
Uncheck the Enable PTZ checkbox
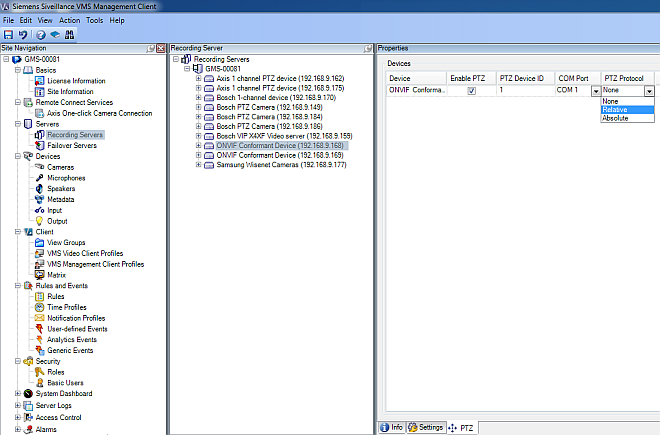point(472,91)
